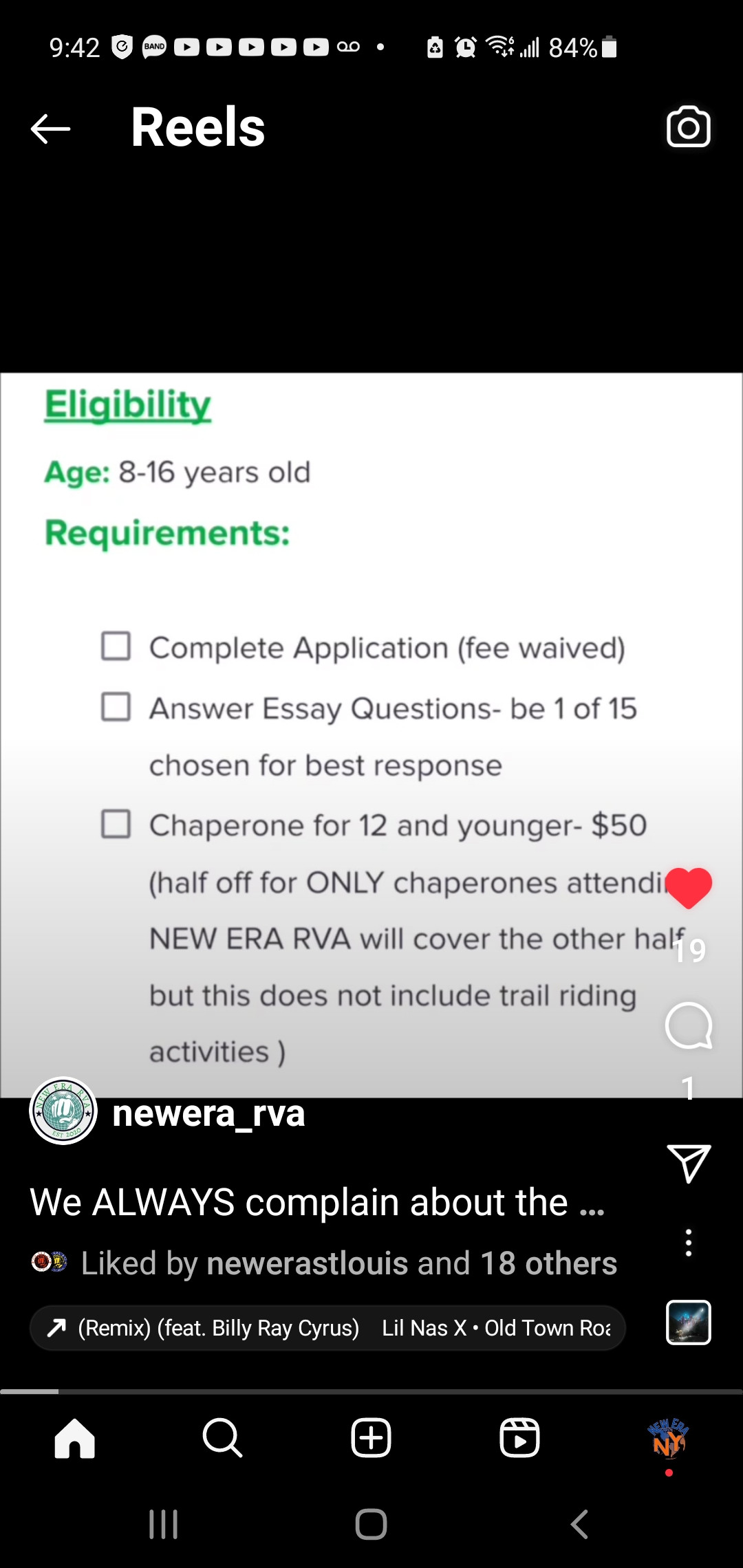Seek using the reel progress bar
The image size is (743, 1568).
coord(371,1391)
